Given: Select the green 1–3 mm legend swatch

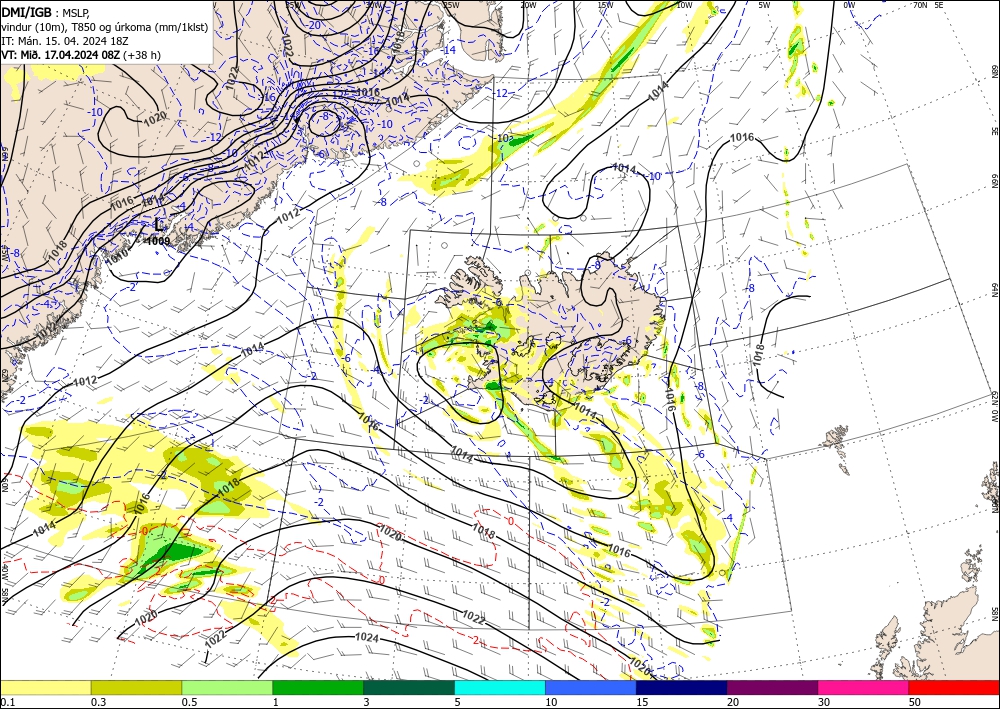Looking at the screenshot, I should 318,687.
